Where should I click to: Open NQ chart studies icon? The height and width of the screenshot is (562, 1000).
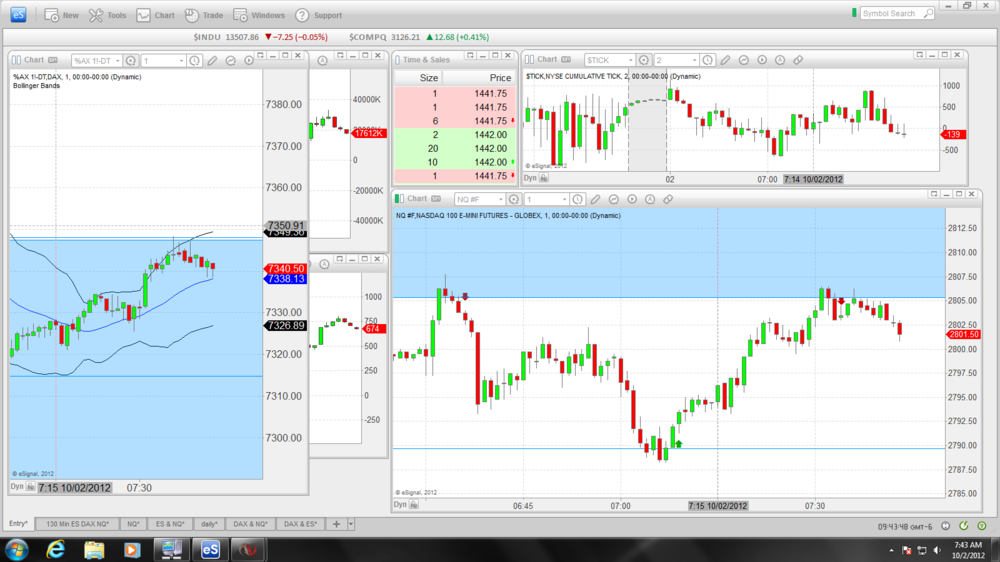click(614, 199)
